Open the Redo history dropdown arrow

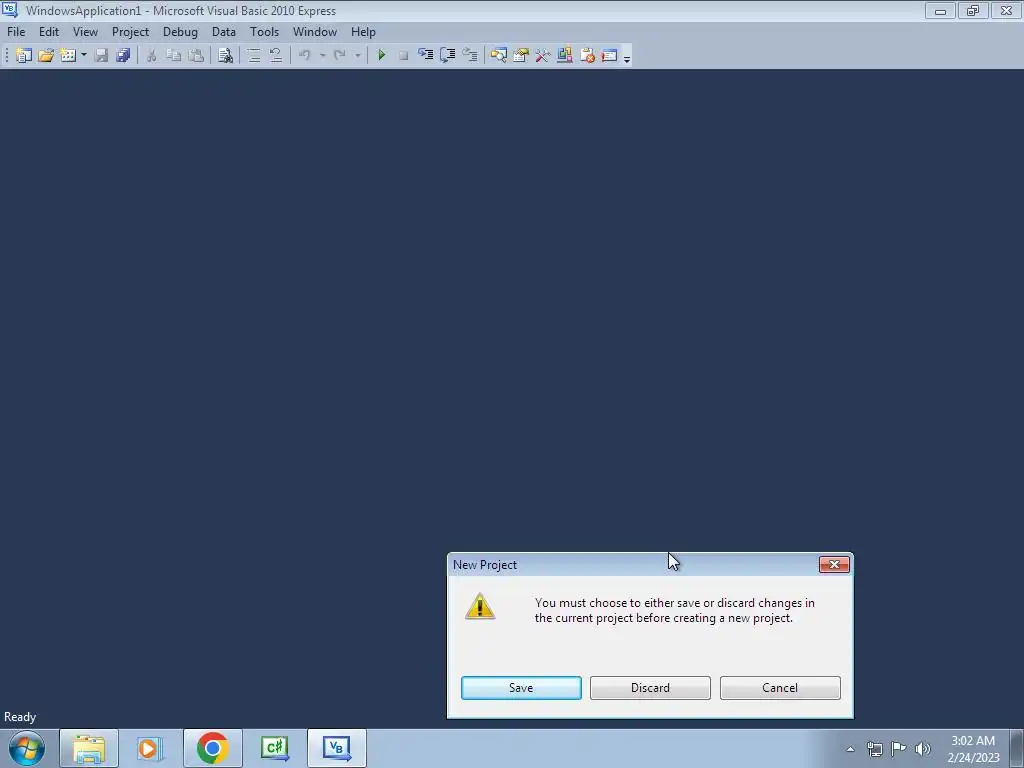tap(357, 56)
